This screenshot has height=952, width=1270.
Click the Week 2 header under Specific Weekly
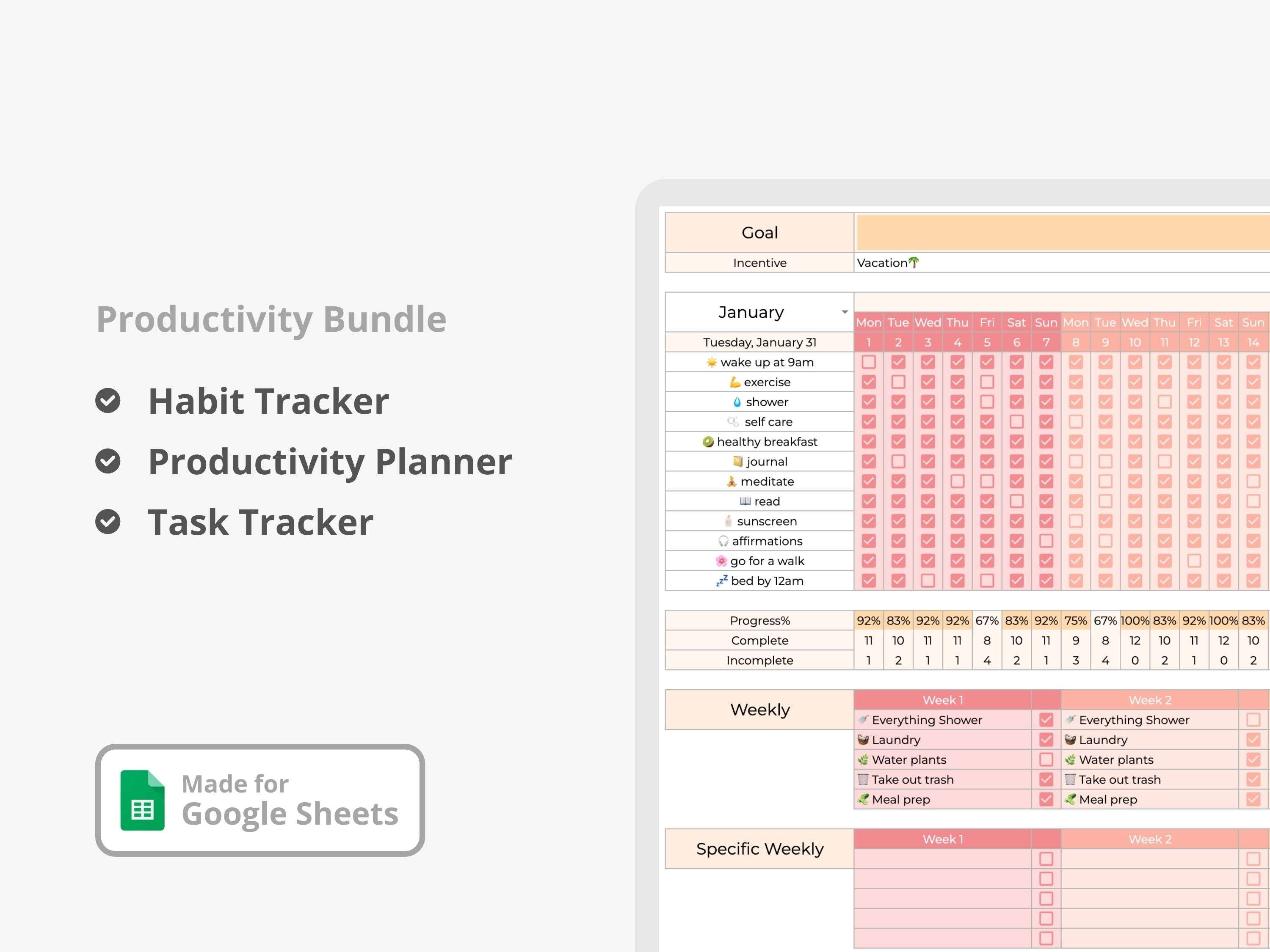click(1149, 839)
